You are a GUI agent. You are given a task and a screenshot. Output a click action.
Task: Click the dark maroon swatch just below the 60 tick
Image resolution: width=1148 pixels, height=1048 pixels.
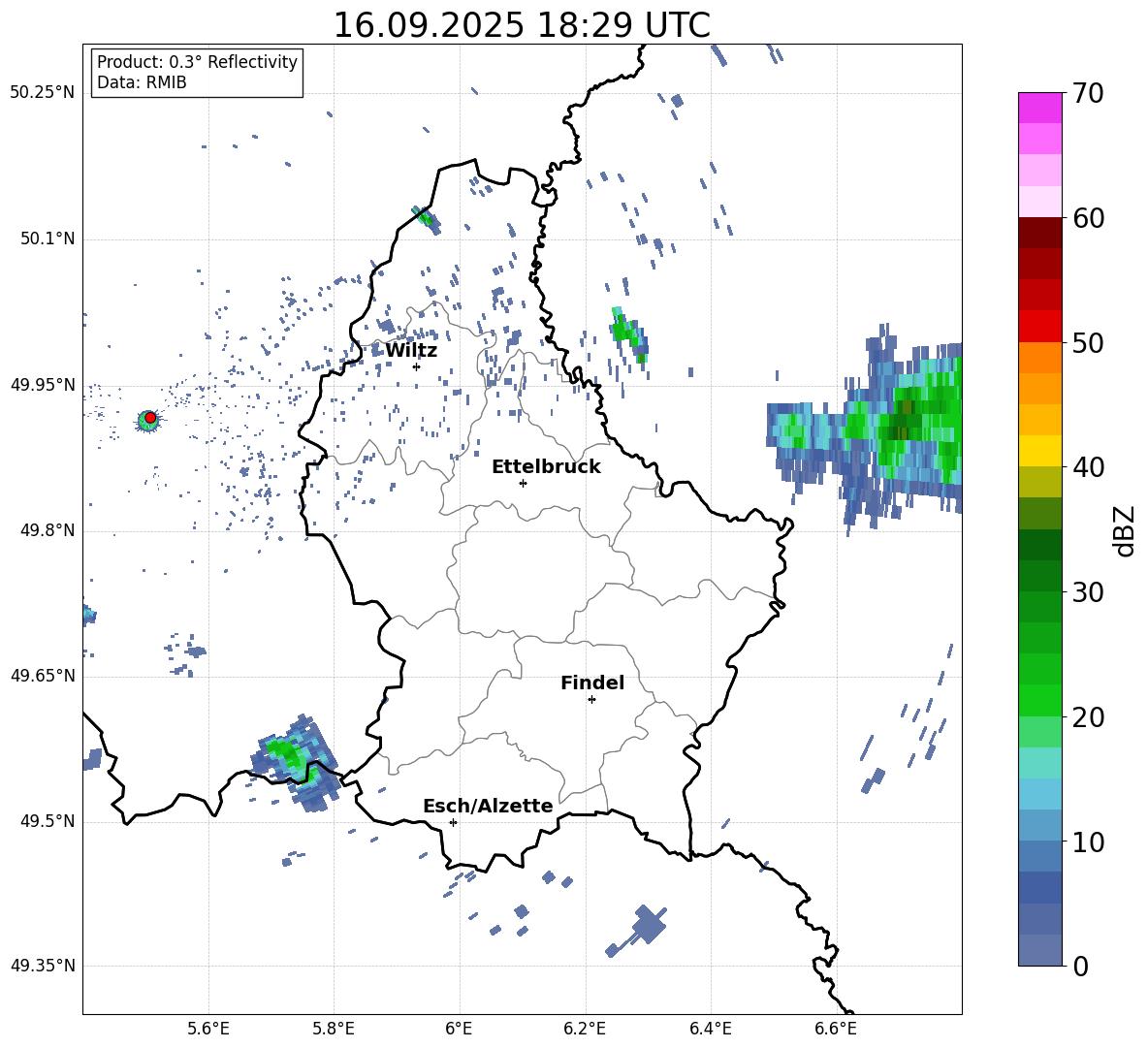click(1039, 233)
